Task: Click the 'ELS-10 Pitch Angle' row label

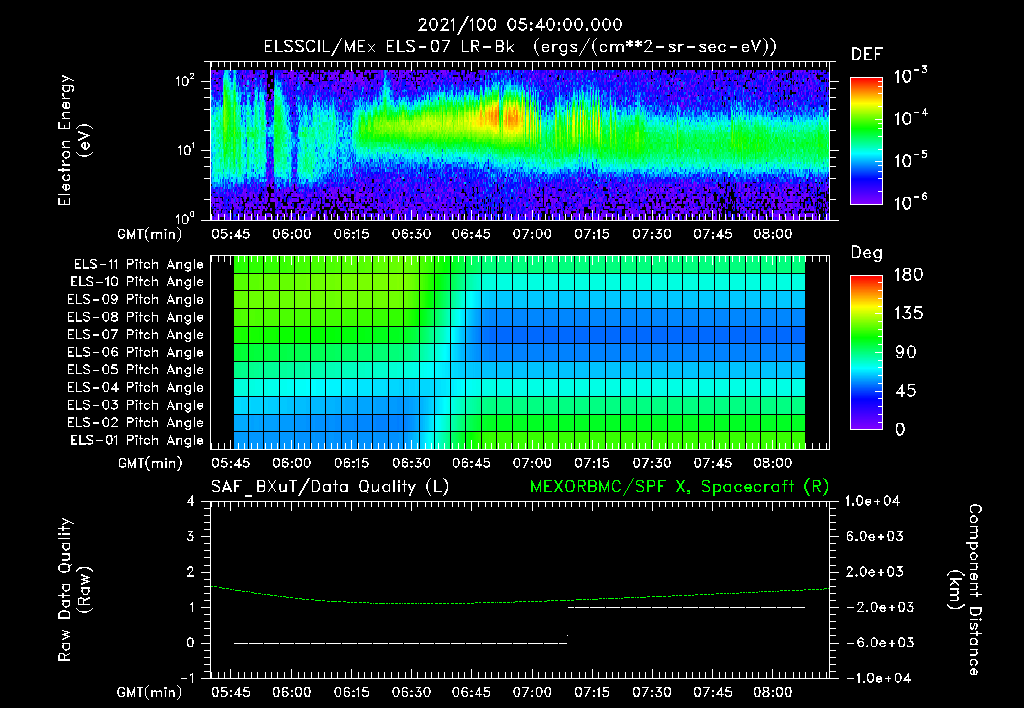Action: click(137, 282)
